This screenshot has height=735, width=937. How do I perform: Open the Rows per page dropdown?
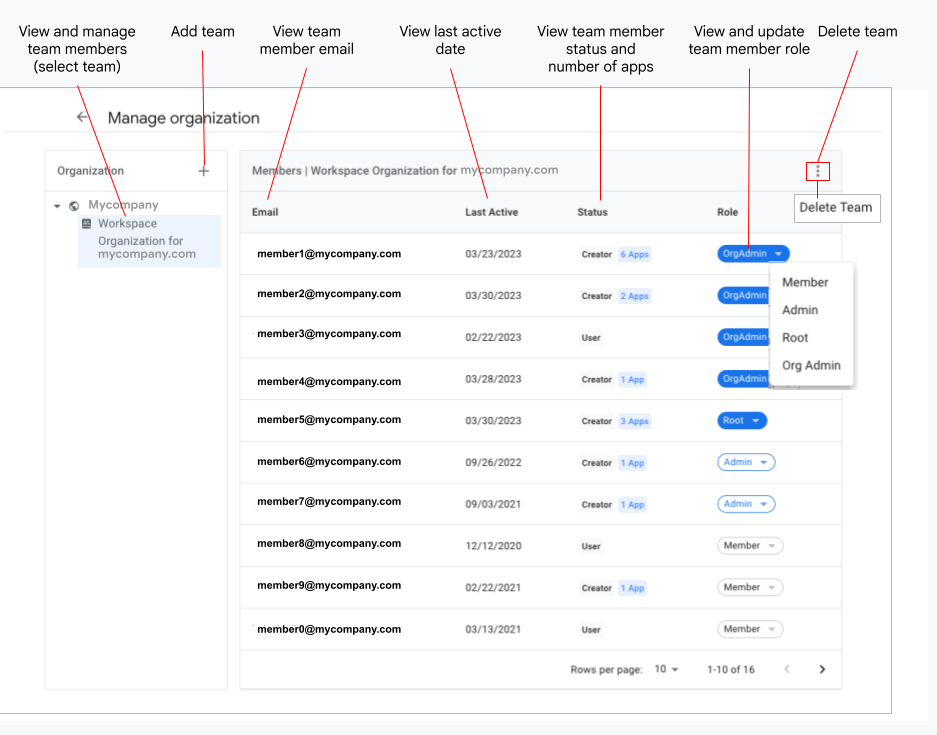click(x=666, y=669)
